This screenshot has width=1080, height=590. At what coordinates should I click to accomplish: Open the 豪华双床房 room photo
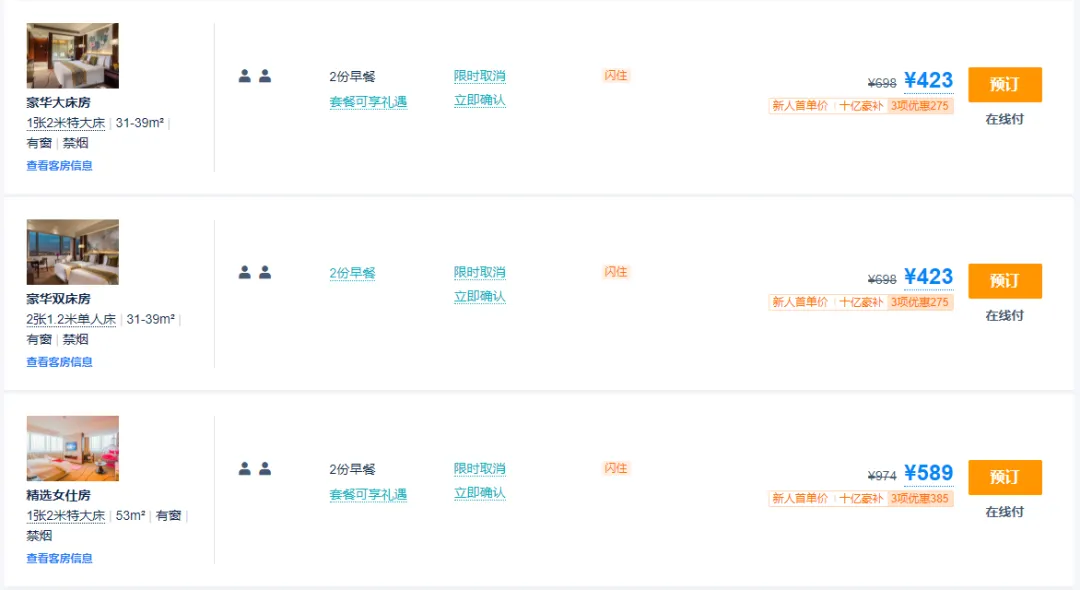pos(72,252)
